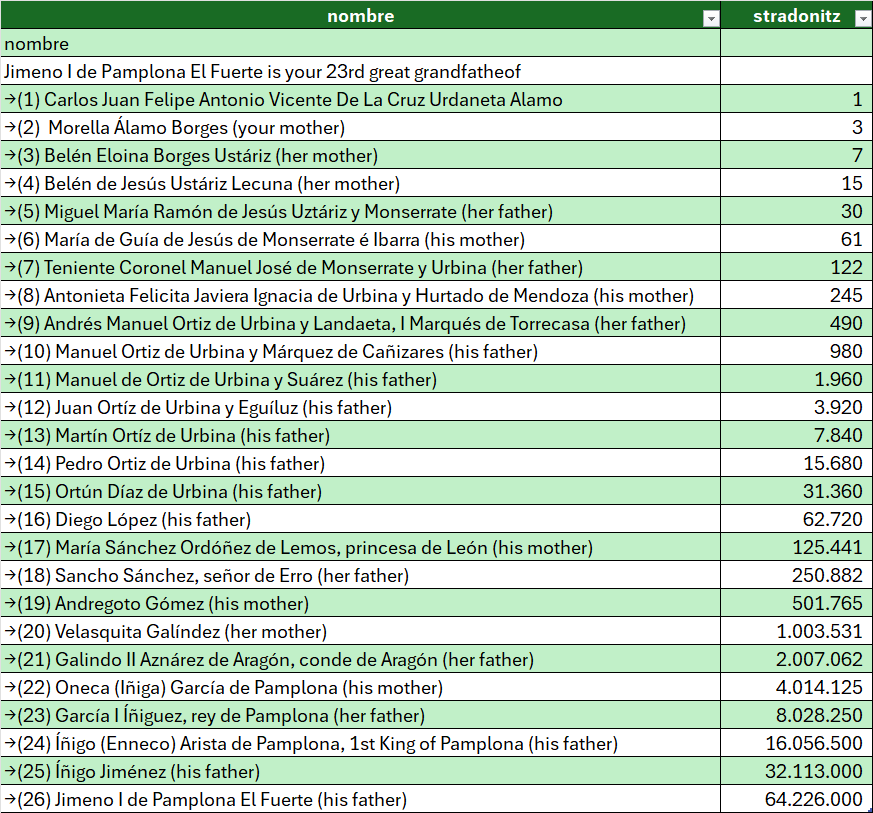
Task: Select Sancho Sánchez, señor de Erro cell
Action: (361, 575)
